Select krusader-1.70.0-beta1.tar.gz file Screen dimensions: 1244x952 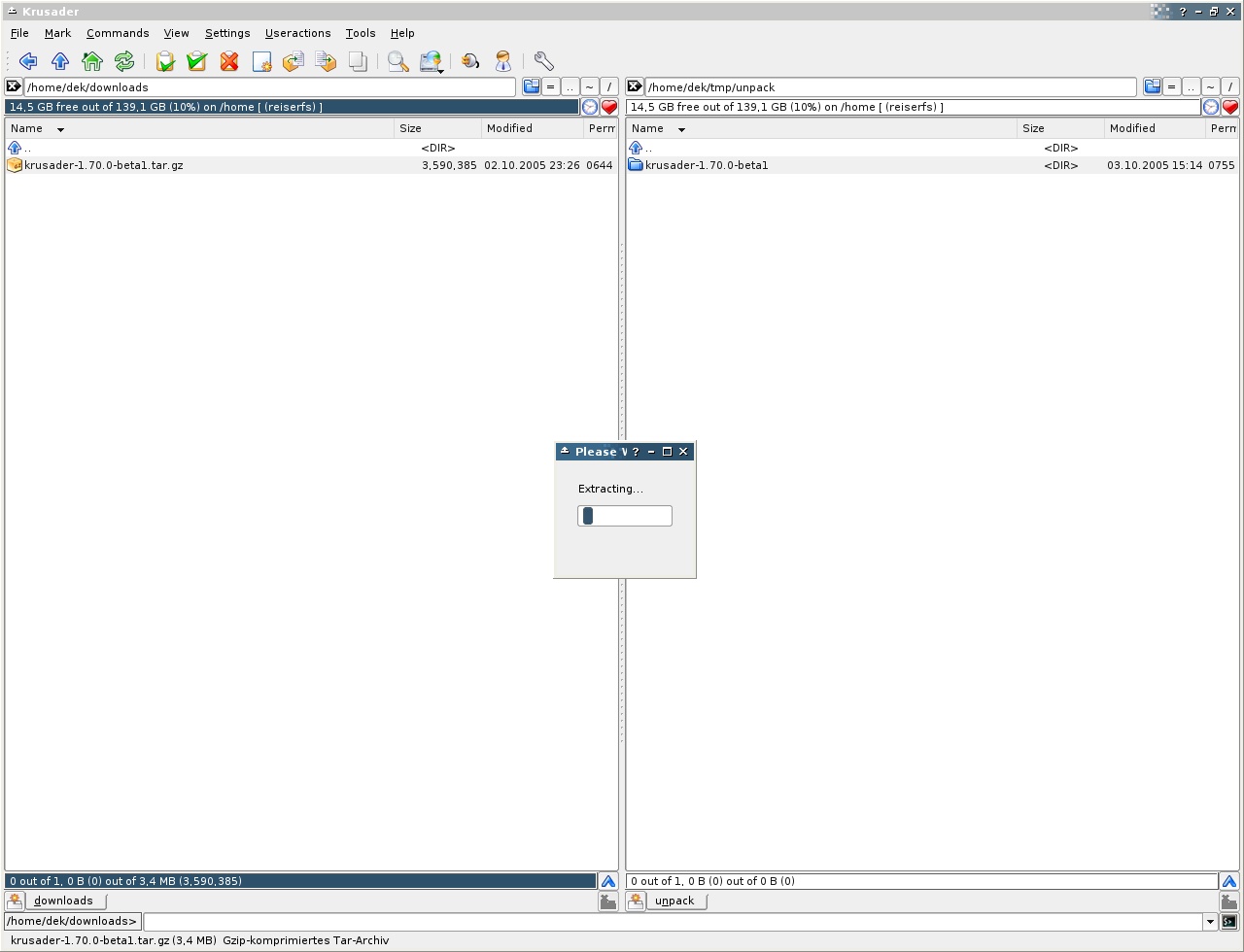(311, 165)
